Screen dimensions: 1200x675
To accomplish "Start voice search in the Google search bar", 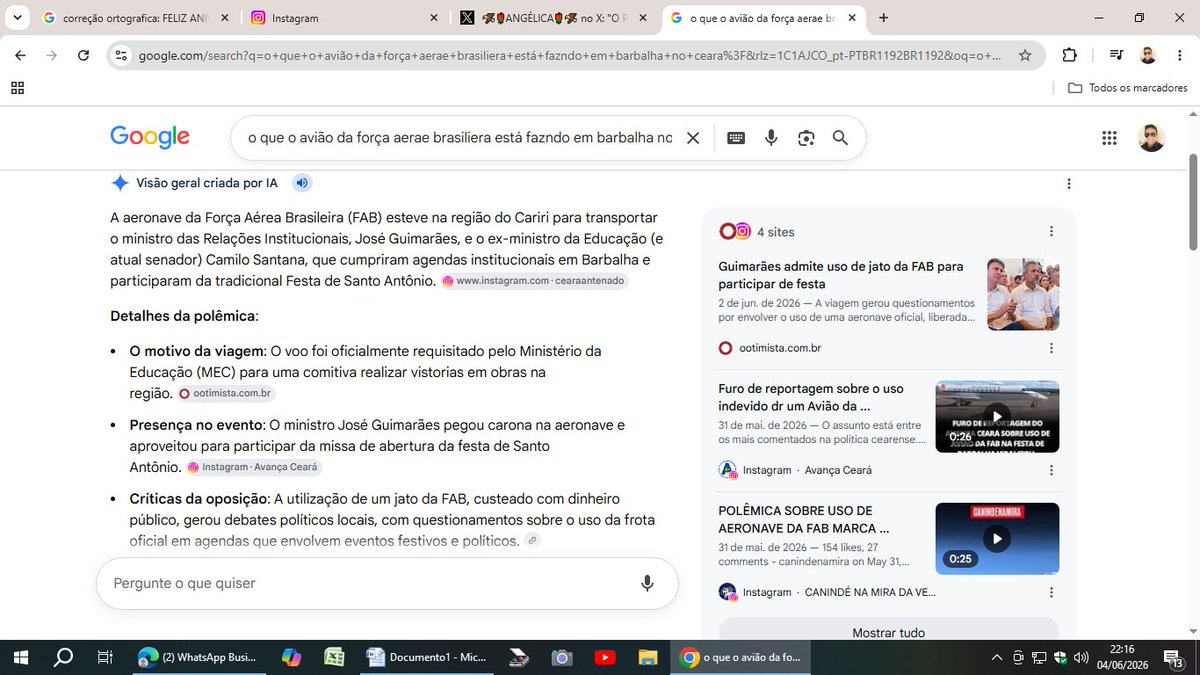I will pos(771,138).
